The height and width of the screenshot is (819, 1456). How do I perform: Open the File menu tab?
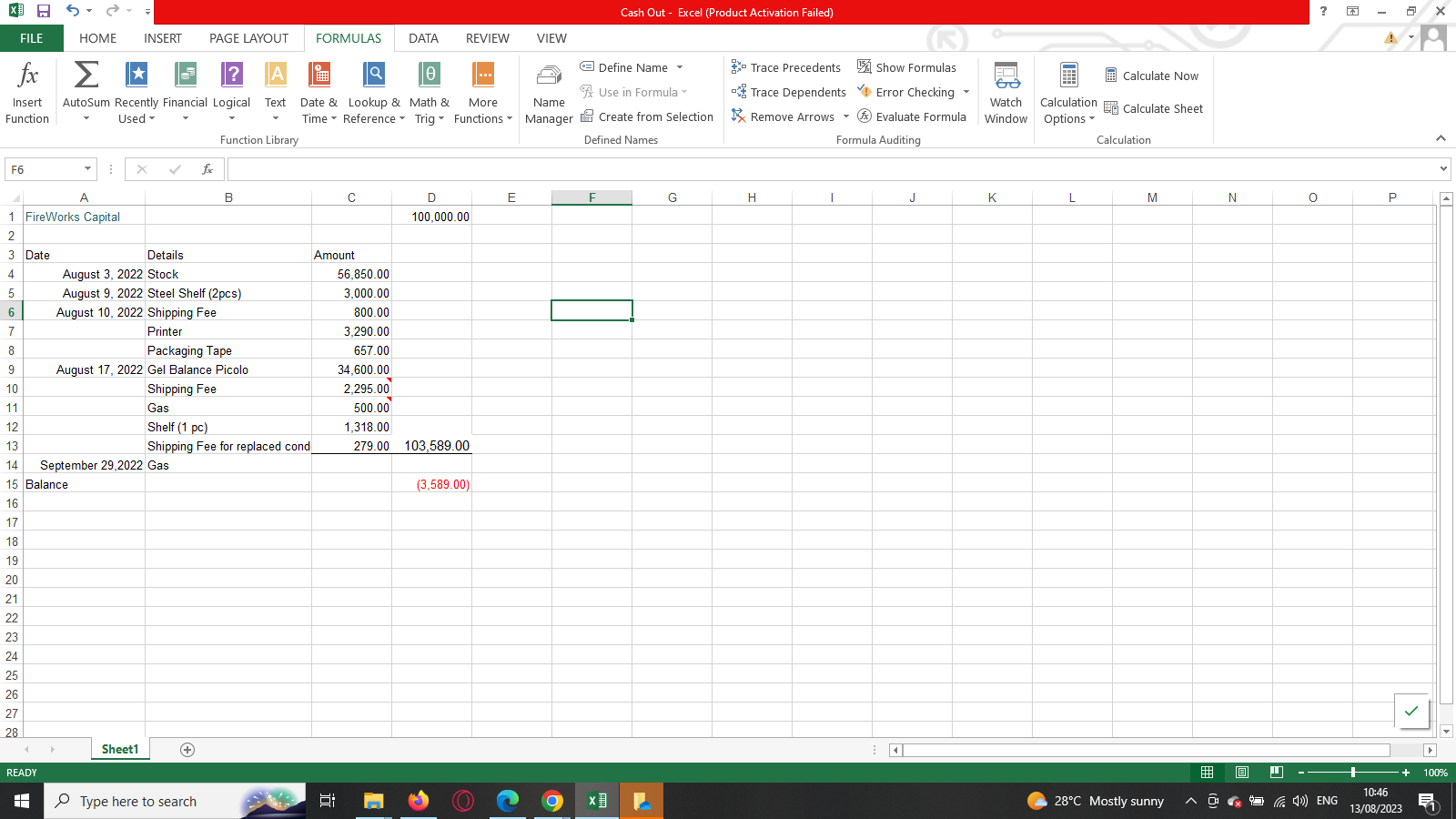(x=32, y=38)
